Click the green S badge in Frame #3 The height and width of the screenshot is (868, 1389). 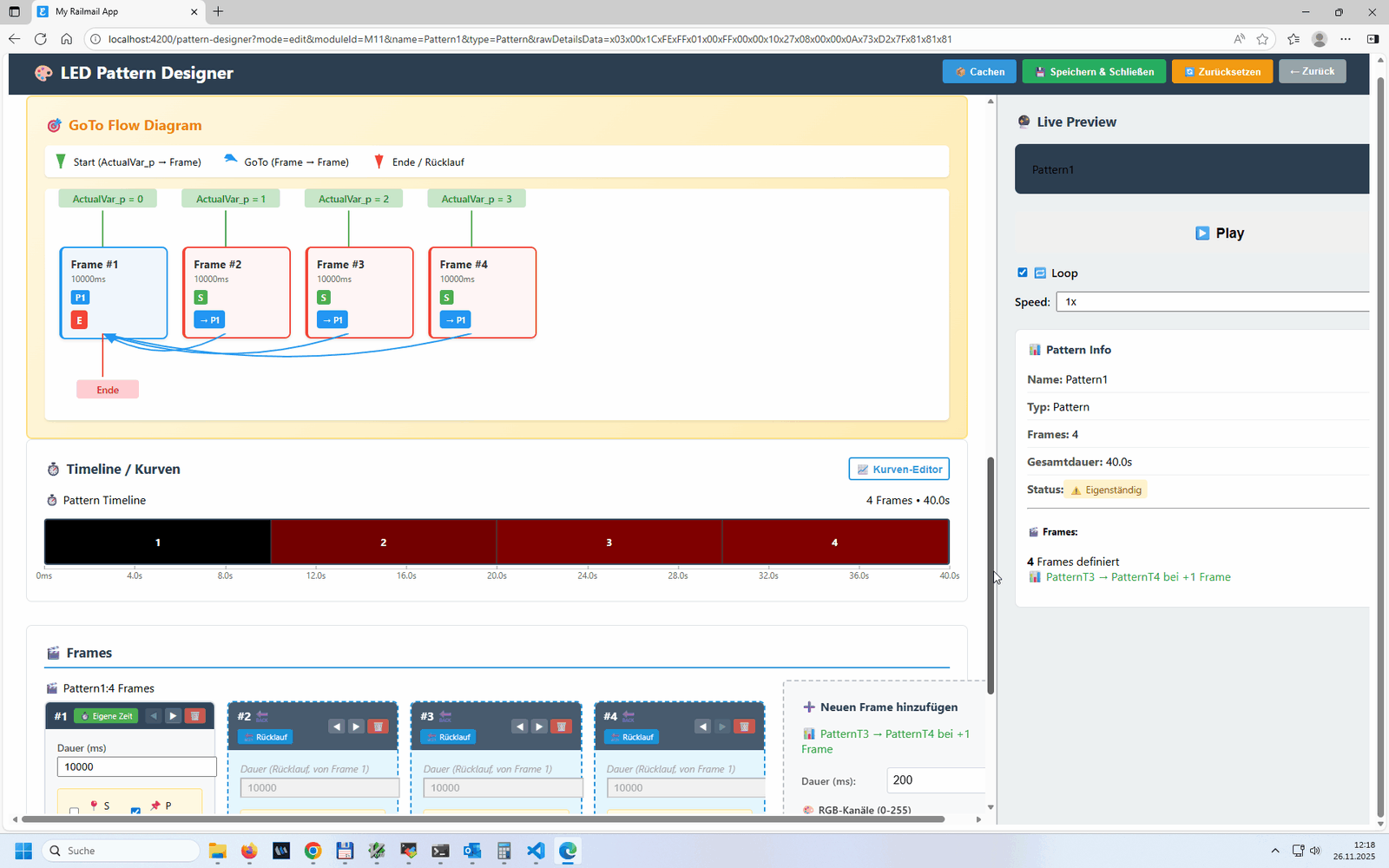(x=324, y=298)
